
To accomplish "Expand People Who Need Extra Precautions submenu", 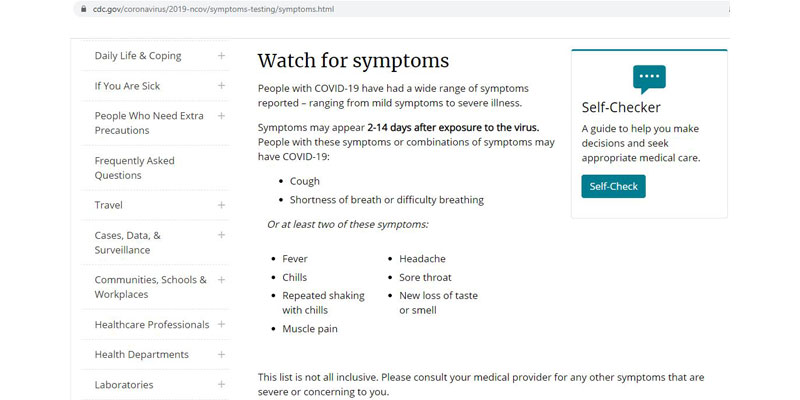I will (x=221, y=116).
